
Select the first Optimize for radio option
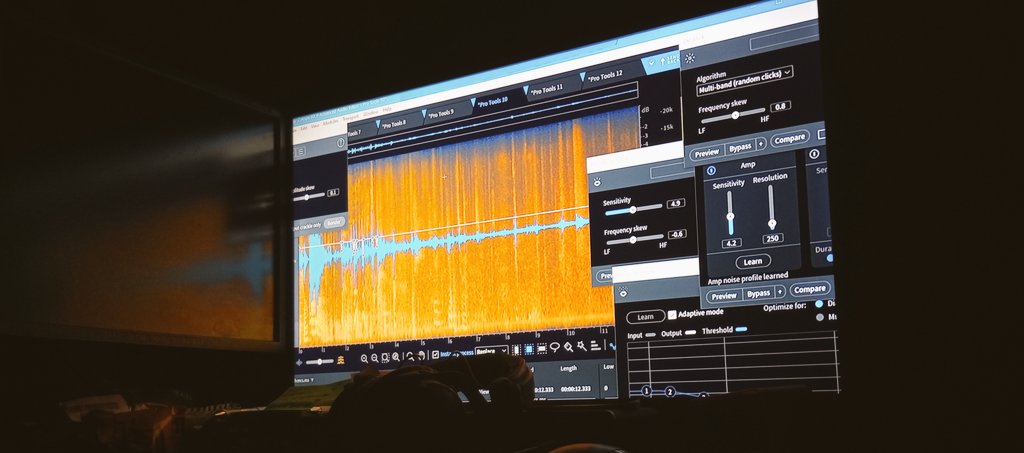[x=819, y=304]
